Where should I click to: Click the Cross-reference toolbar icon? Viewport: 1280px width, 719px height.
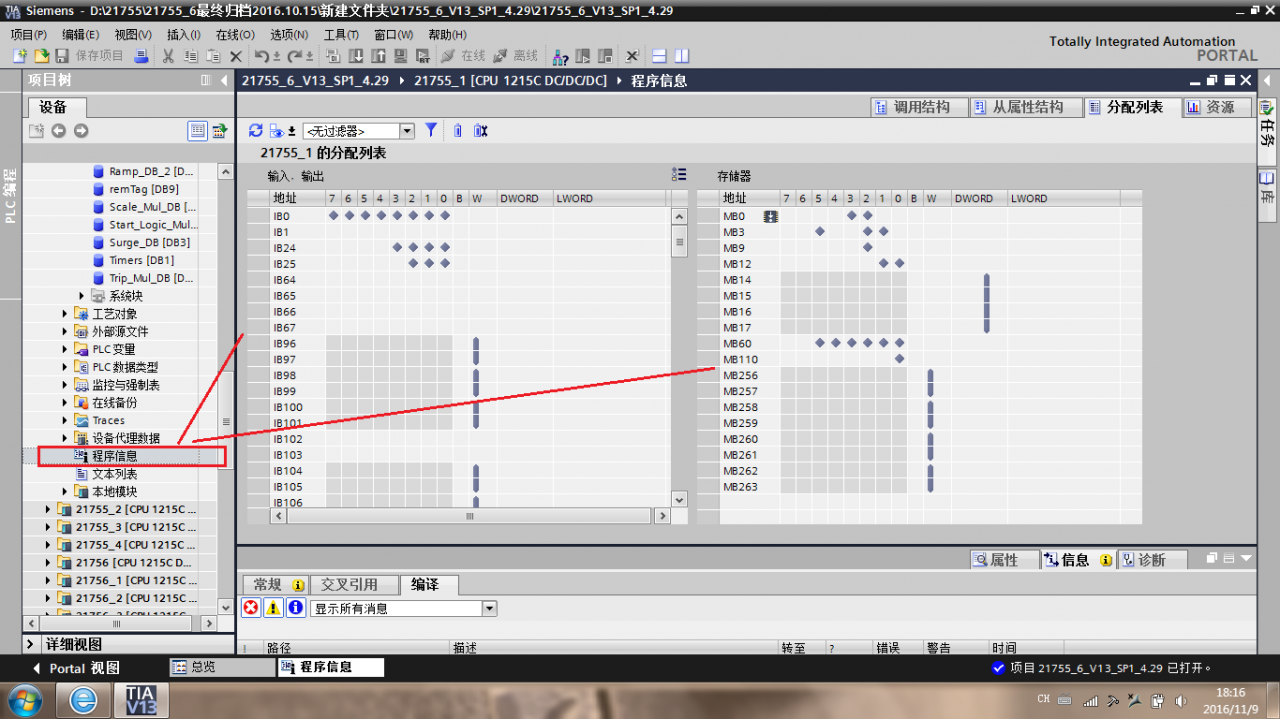[632, 56]
